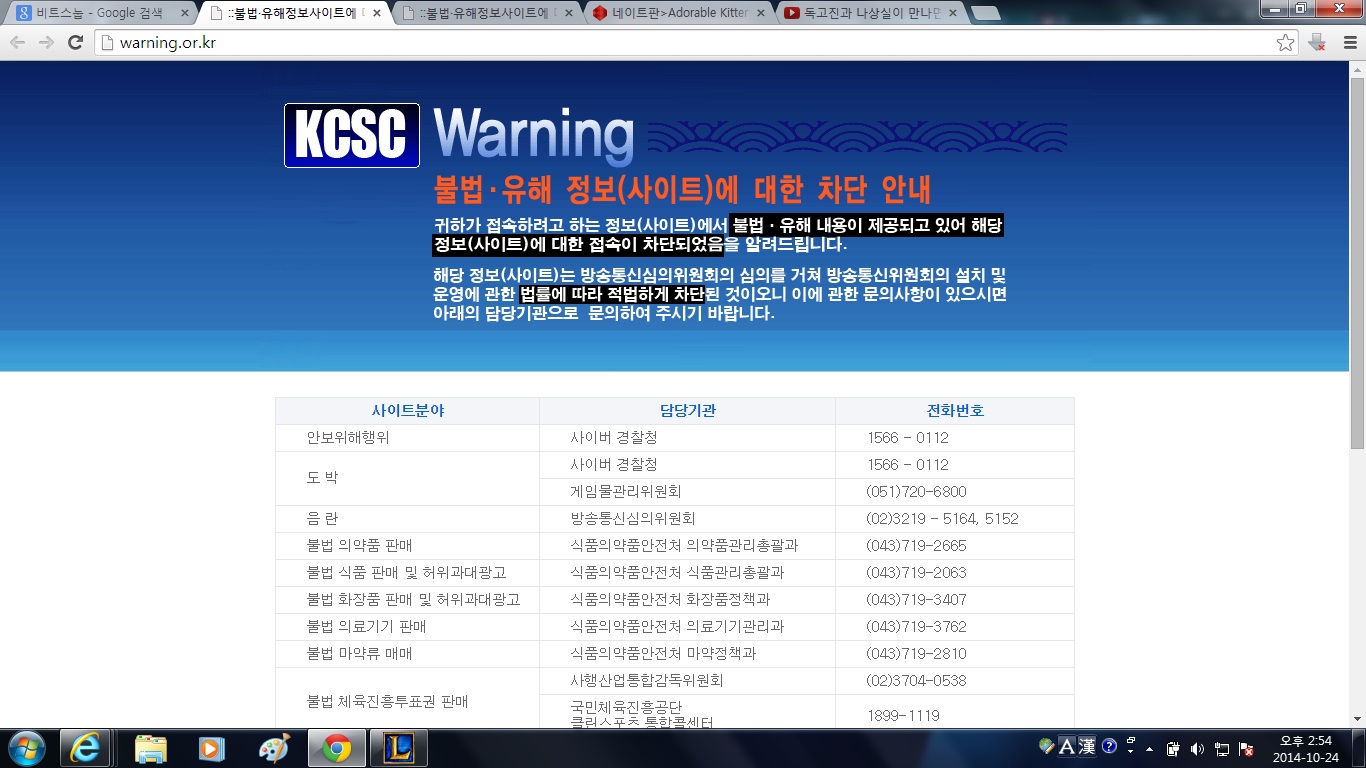Image resolution: width=1366 pixels, height=768 pixels.
Task: Click the page vertical scrollbar thumb
Action: pos(1357,264)
